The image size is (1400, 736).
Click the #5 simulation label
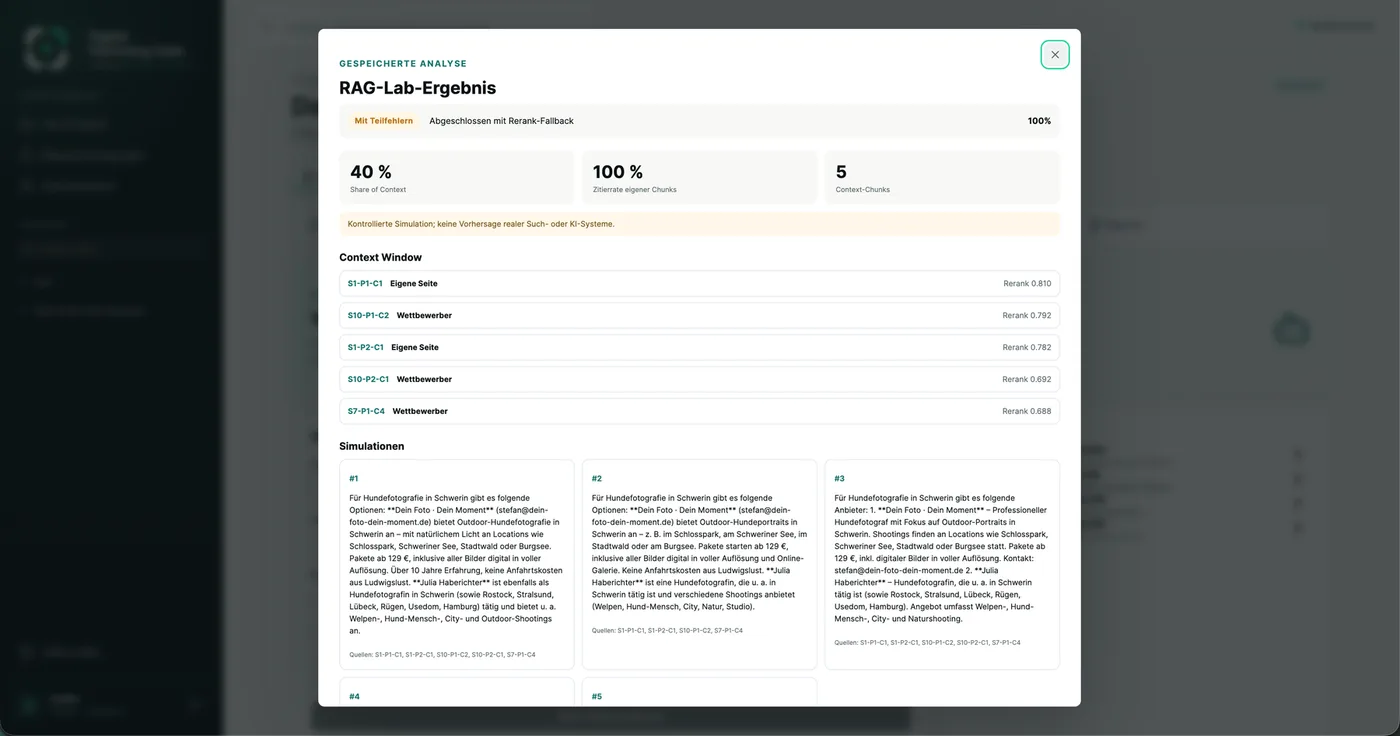click(x=597, y=696)
